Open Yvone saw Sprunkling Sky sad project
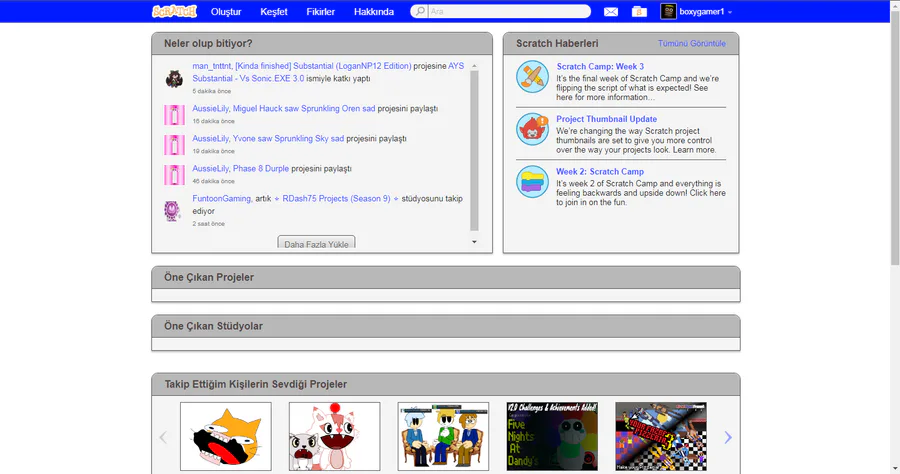The height and width of the screenshot is (474, 900). coord(288,138)
